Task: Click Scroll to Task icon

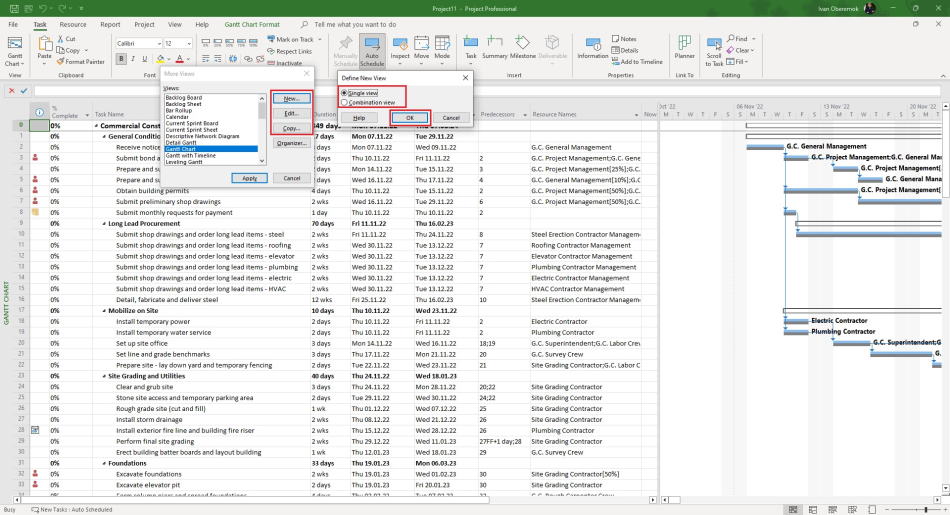Action: 714,44
